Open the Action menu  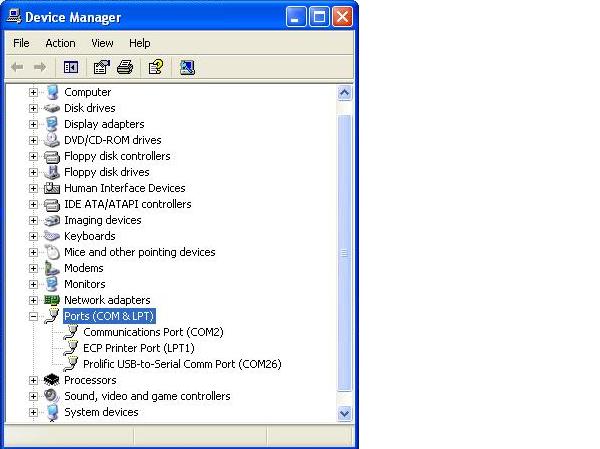tap(60, 43)
